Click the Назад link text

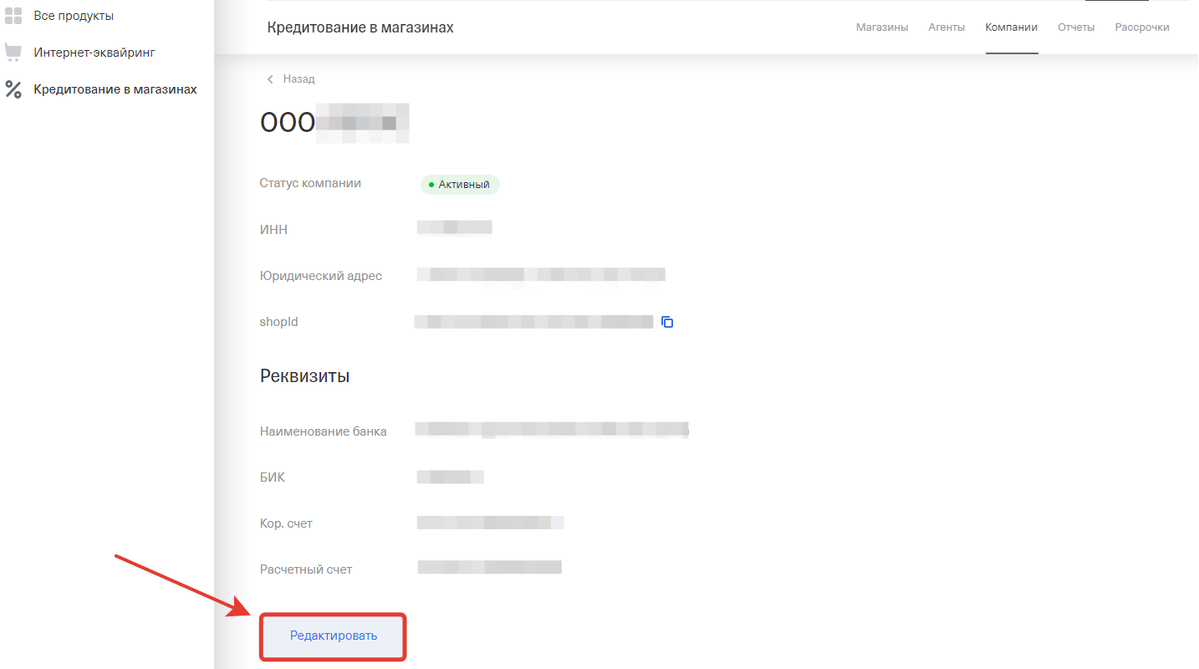[298, 79]
